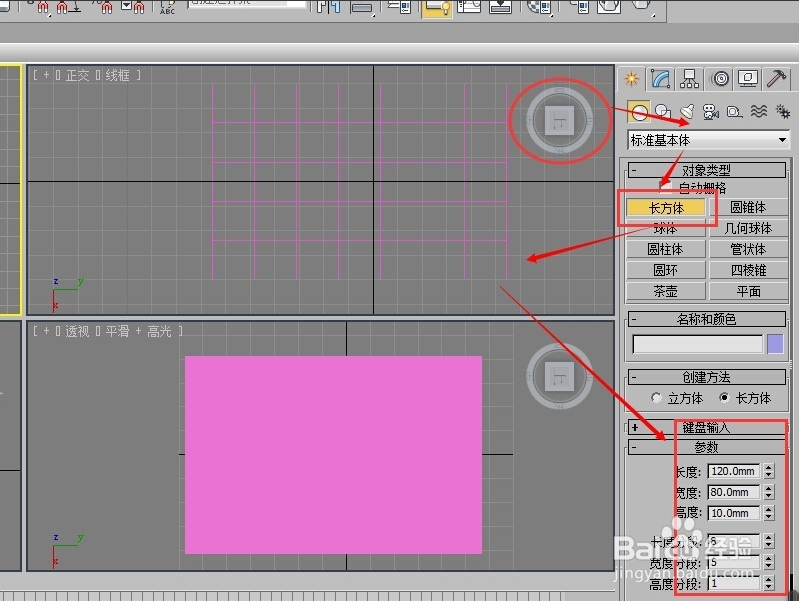Click the 高度 spinner arrows
Viewport: 799px width, 601px height.
pyautogui.click(x=769, y=513)
